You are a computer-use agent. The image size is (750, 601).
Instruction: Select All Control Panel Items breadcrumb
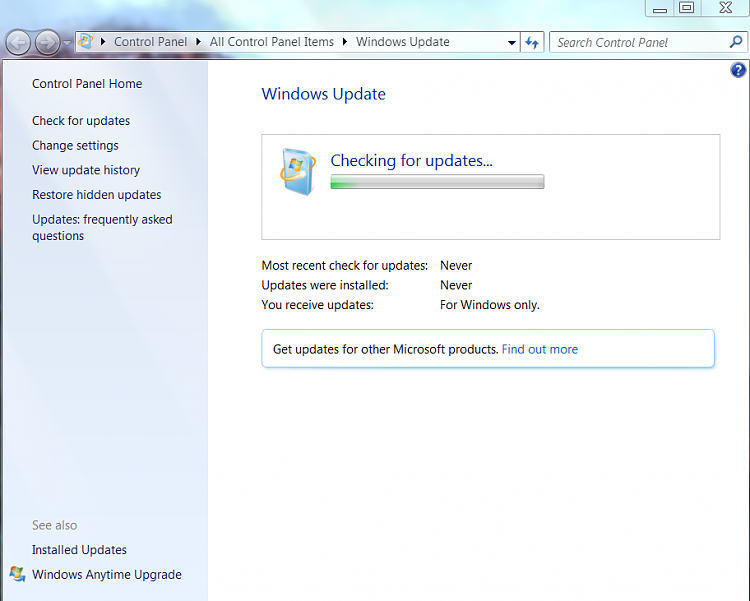[x=271, y=42]
